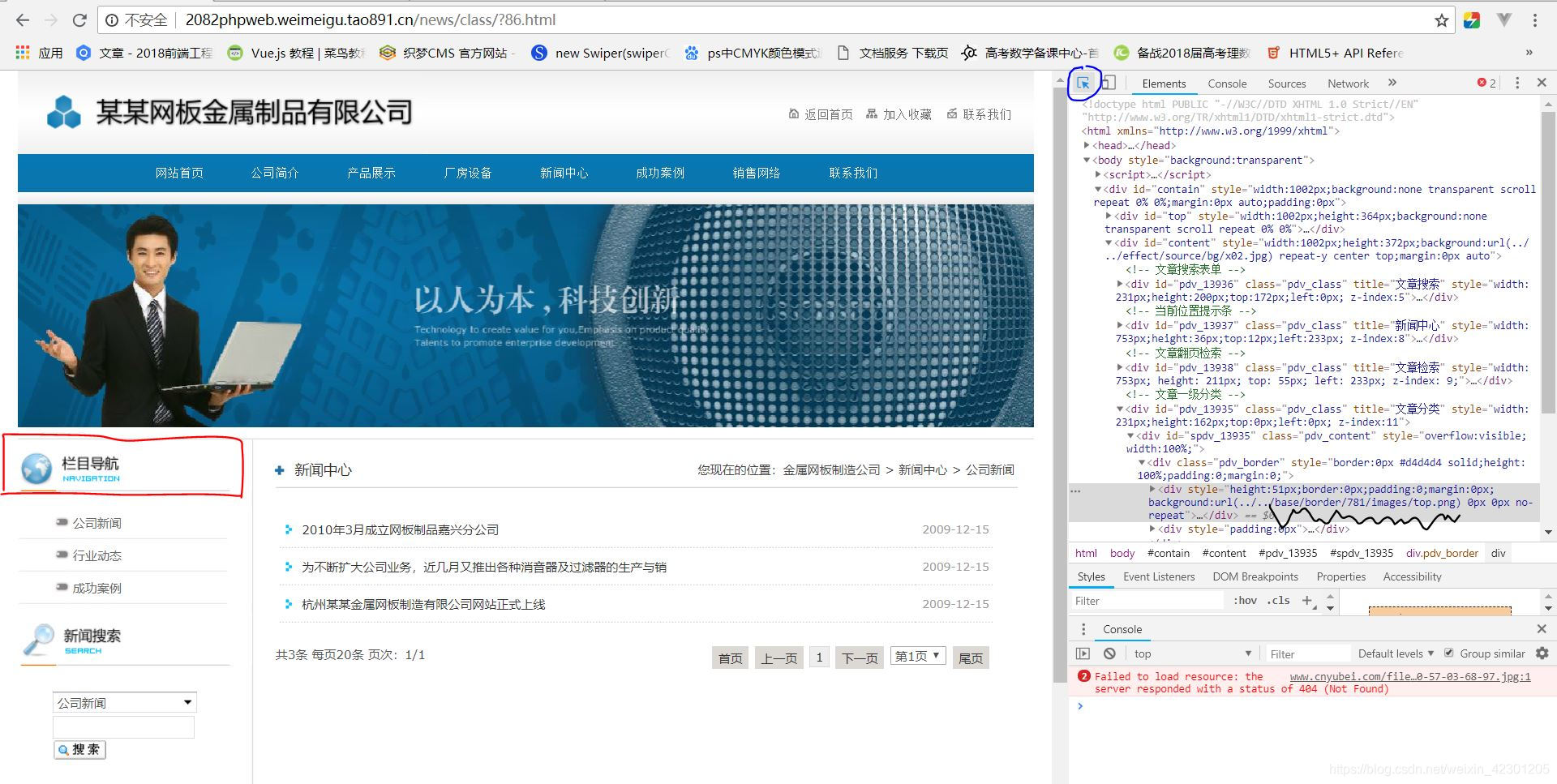Open the console drawer three-dot menu
1557x784 pixels.
click(x=1083, y=629)
